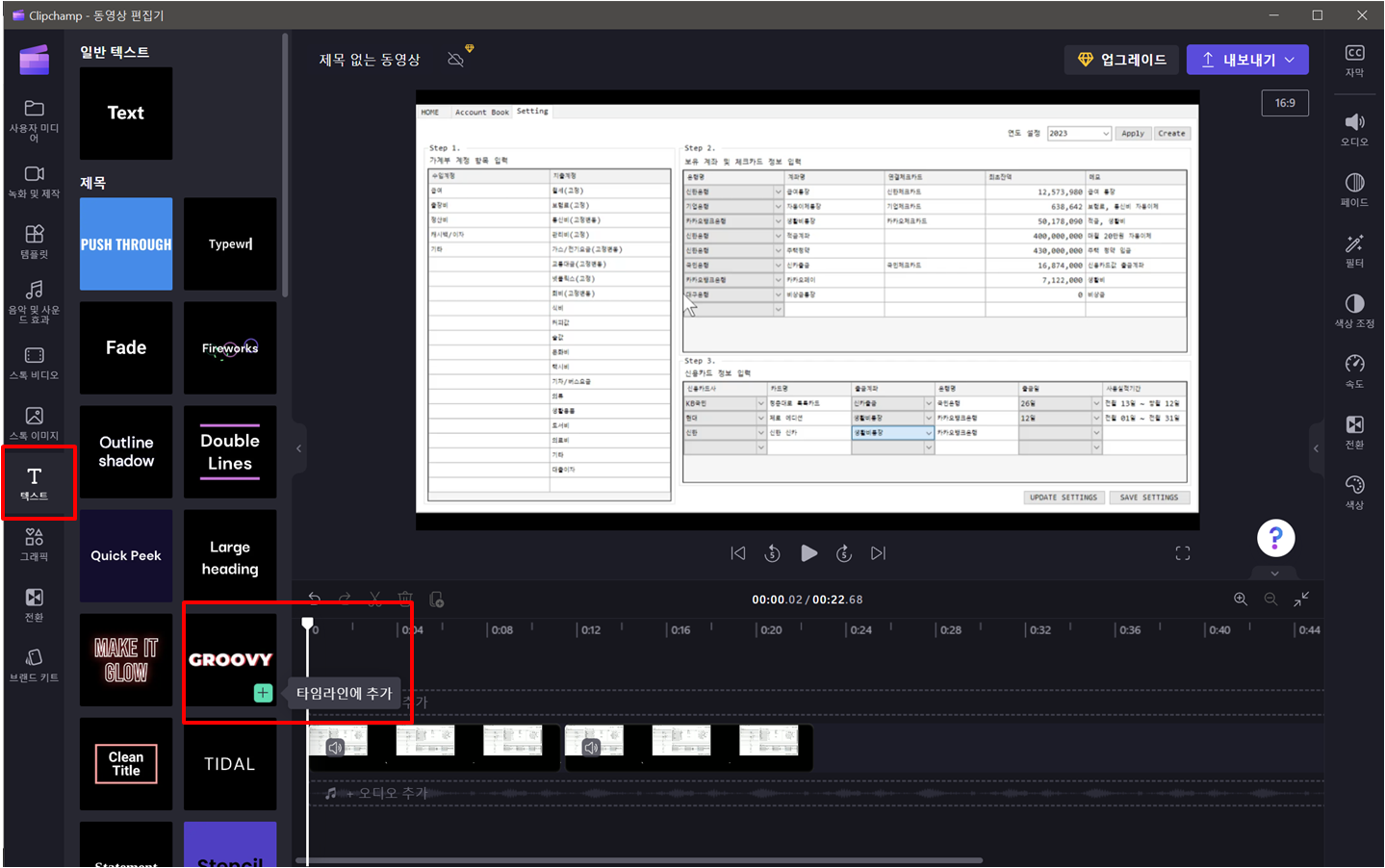Expand the right property panel
1385x868 pixels.
click(x=1316, y=448)
